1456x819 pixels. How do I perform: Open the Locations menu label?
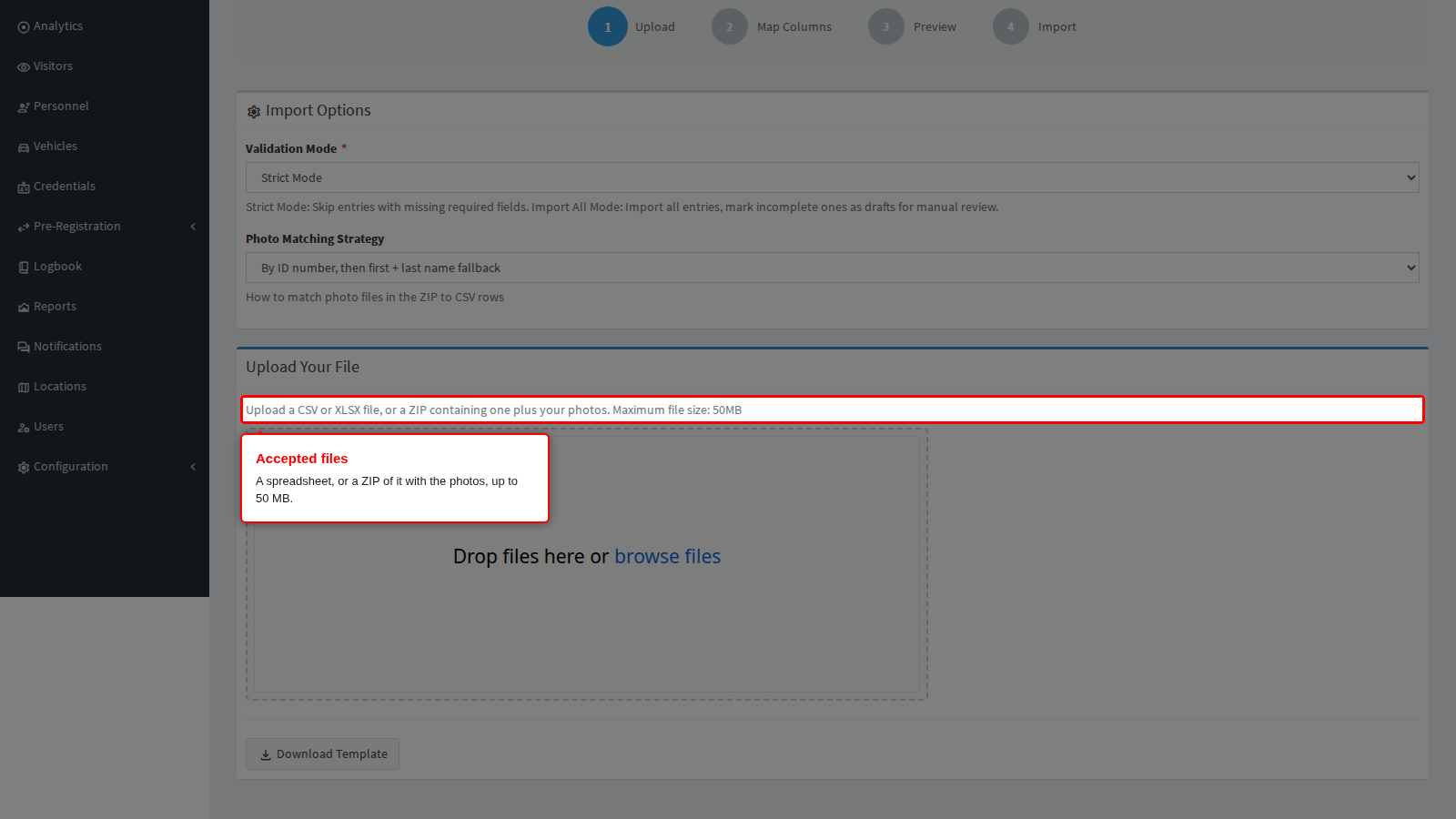60,387
